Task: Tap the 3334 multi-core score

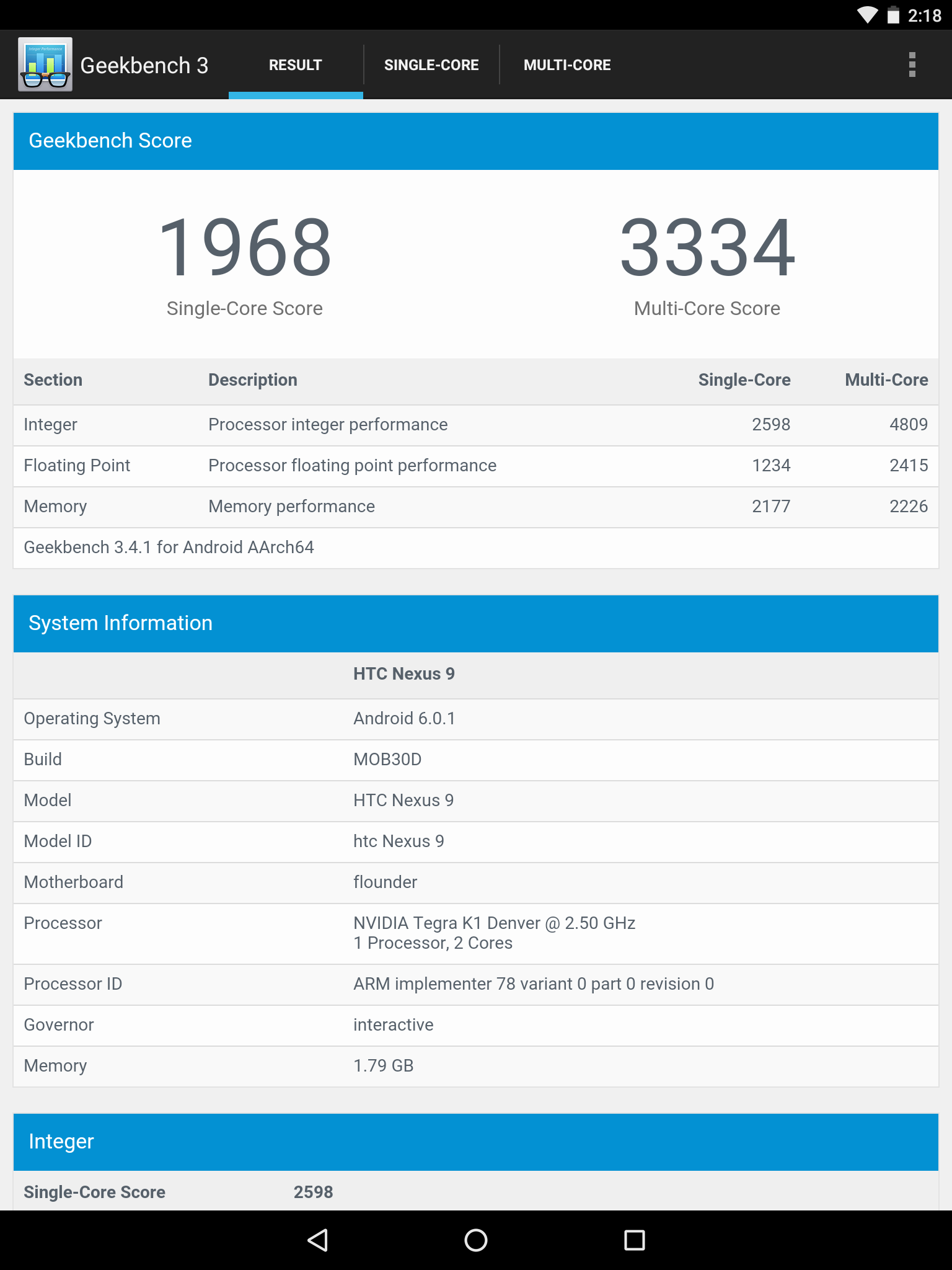Action: [707, 247]
